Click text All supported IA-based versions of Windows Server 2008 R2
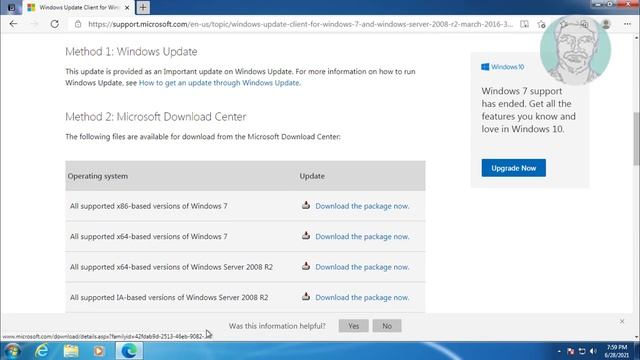 [169, 298]
